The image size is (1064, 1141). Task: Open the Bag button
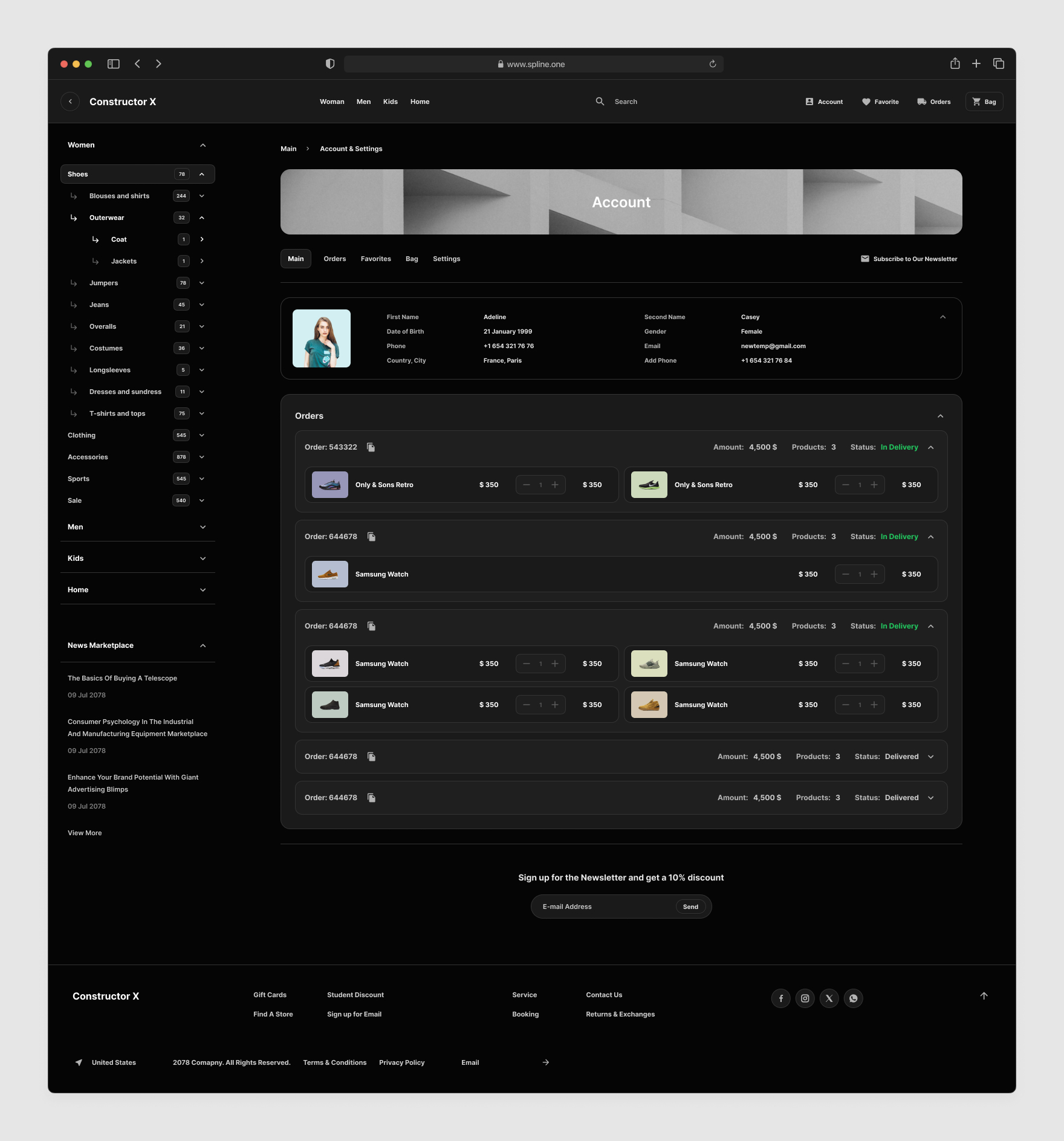[984, 102]
